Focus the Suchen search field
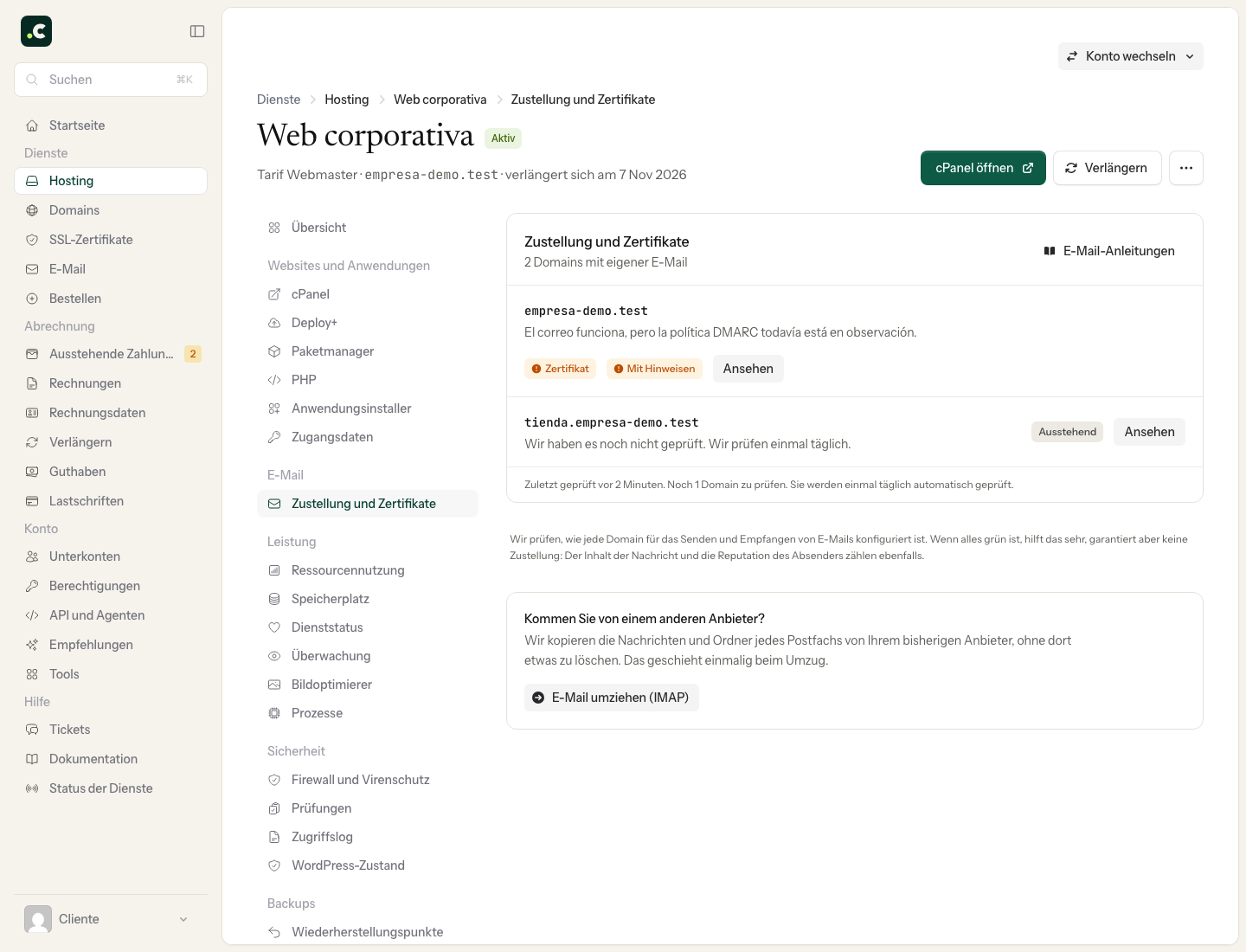This screenshot has width=1246, height=952. [111, 80]
